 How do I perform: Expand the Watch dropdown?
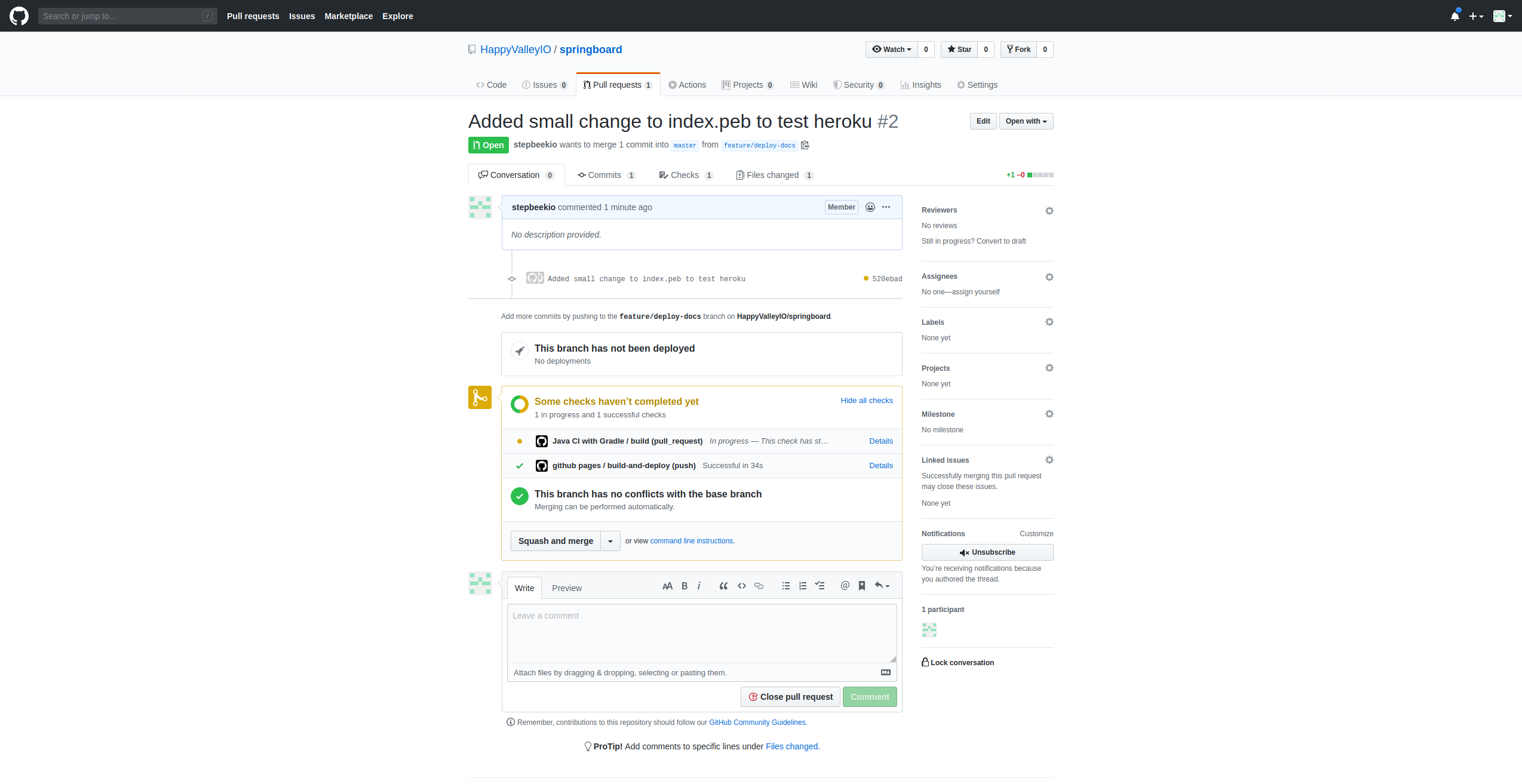coord(891,50)
